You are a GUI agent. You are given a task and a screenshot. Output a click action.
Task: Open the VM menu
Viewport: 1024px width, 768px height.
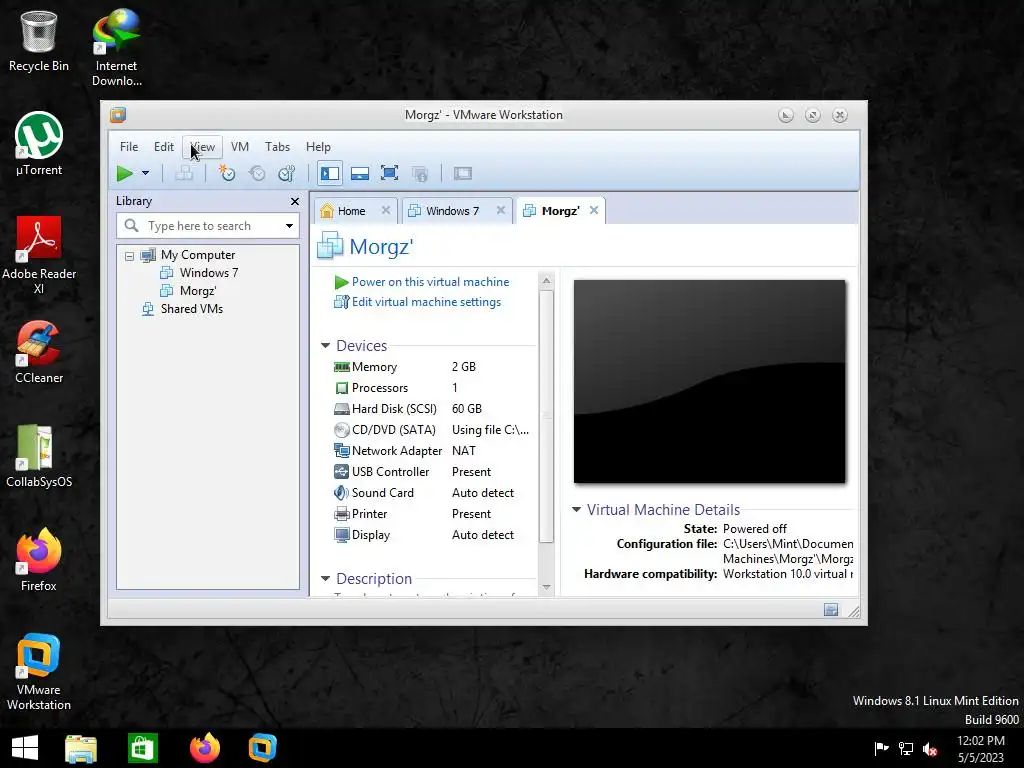click(240, 147)
